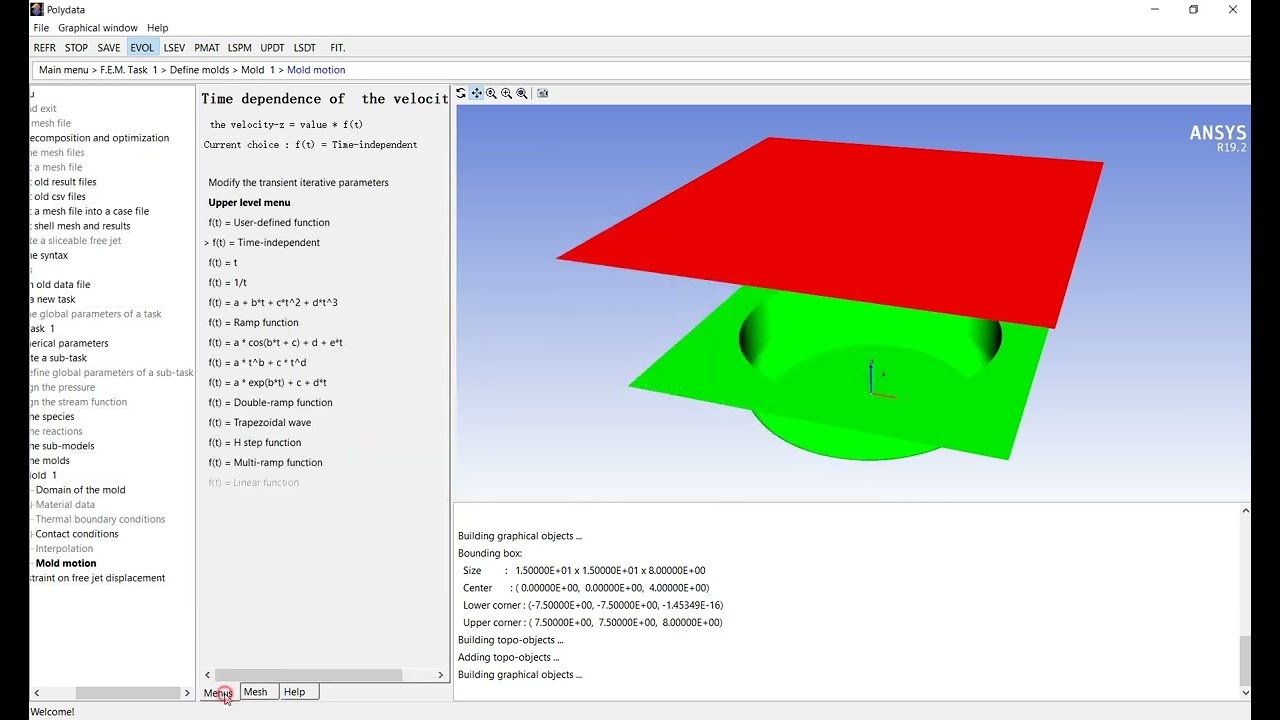This screenshot has width=1280, height=720.
Task: Choose the cosine f(t) option
Action: [x=275, y=343]
